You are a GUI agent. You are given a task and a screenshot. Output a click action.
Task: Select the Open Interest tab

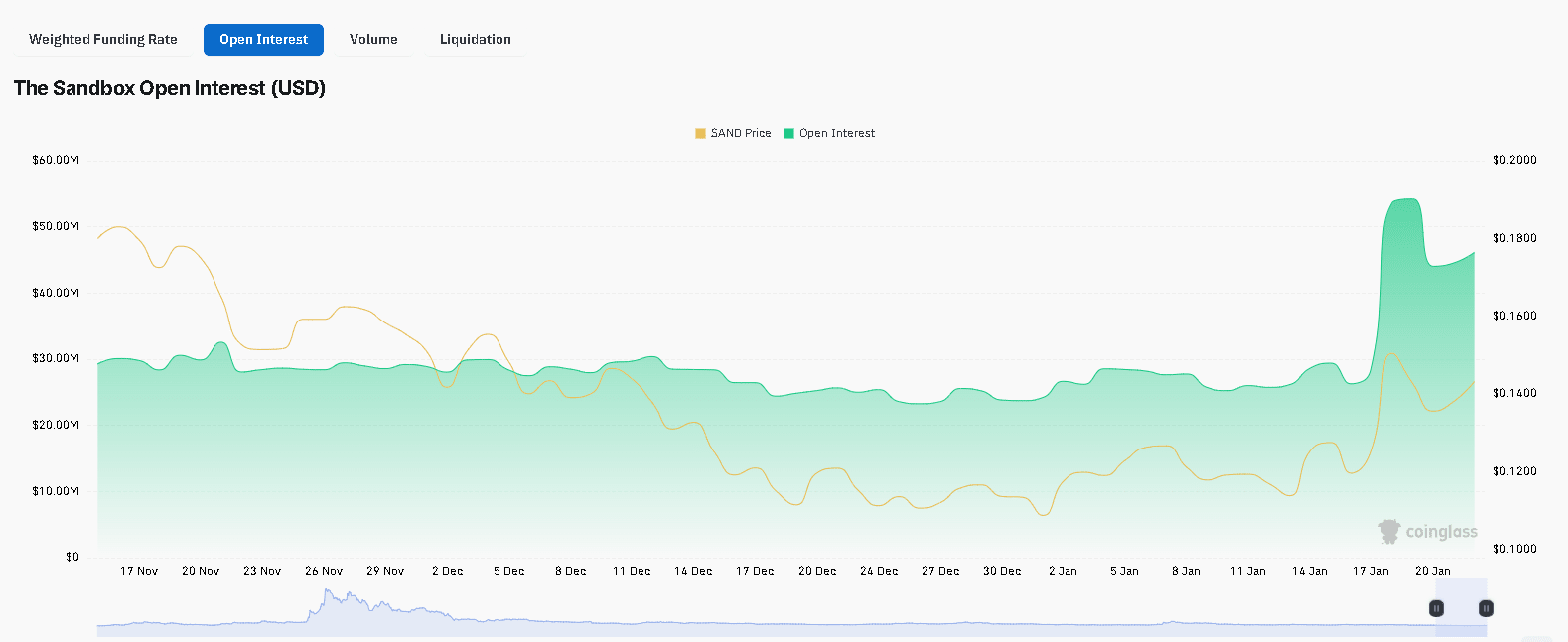click(263, 40)
